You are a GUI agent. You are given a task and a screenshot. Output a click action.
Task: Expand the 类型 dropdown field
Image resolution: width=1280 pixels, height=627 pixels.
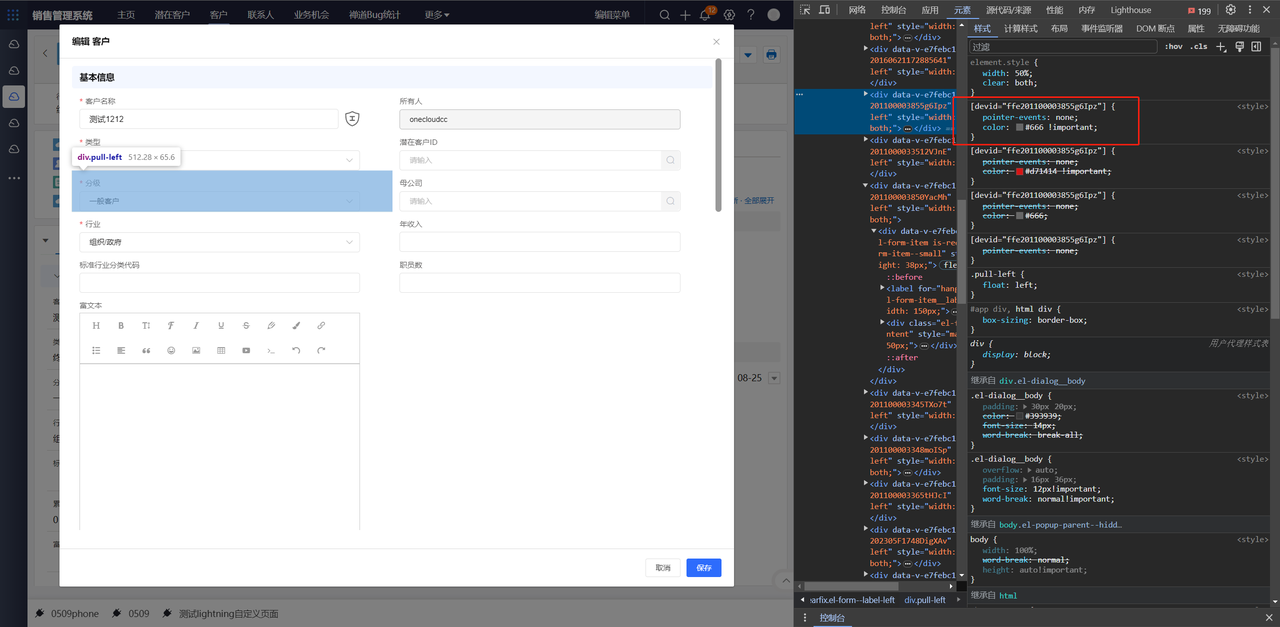(x=219, y=160)
